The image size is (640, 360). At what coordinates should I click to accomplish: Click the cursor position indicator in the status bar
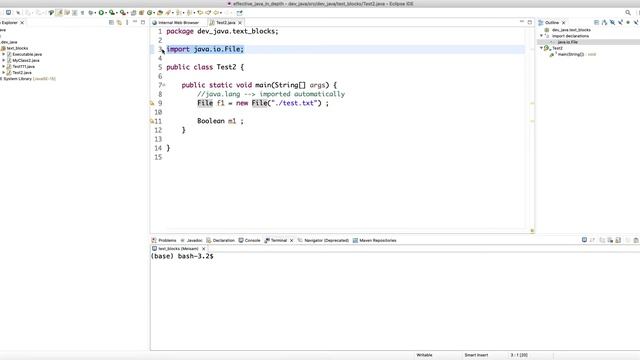[x=519, y=355]
